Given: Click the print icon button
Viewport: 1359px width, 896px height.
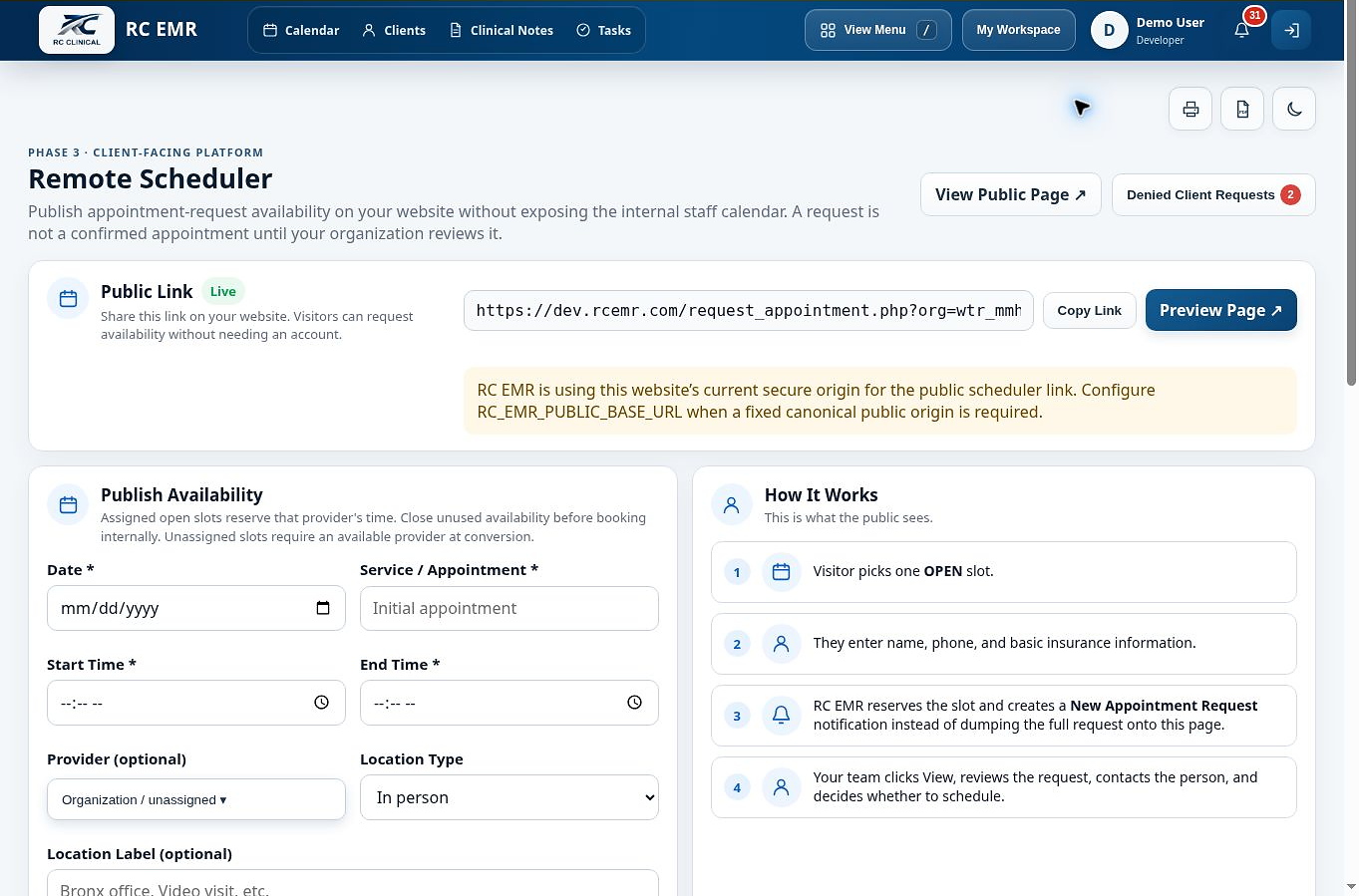Looking at the screenshot, I should (1190, 109).
